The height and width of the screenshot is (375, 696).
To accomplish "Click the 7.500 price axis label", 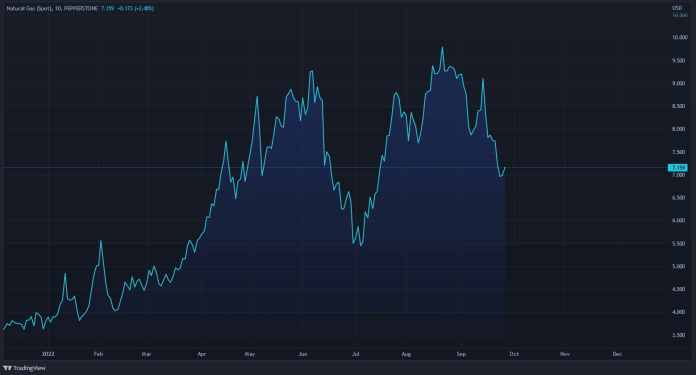I will coord(679,152).
